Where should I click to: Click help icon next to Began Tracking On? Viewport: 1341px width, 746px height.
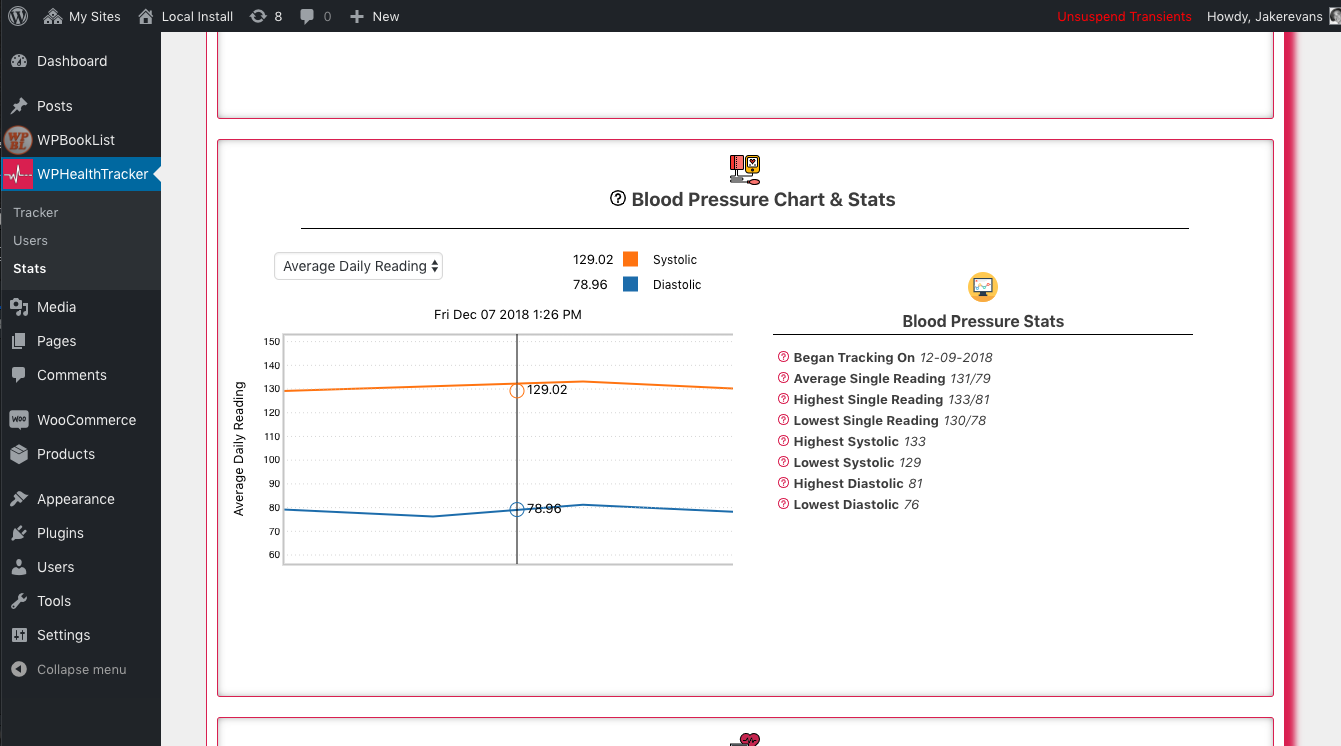(x=783, y=357)
